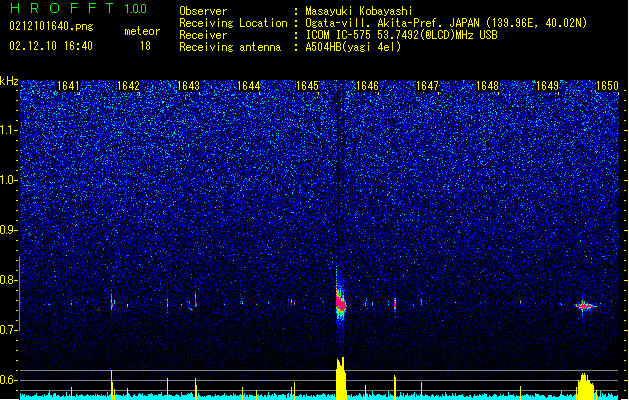Click the Receiving Location value text
The width and height of the screenshot is (629, 400).
coord(446,23)
